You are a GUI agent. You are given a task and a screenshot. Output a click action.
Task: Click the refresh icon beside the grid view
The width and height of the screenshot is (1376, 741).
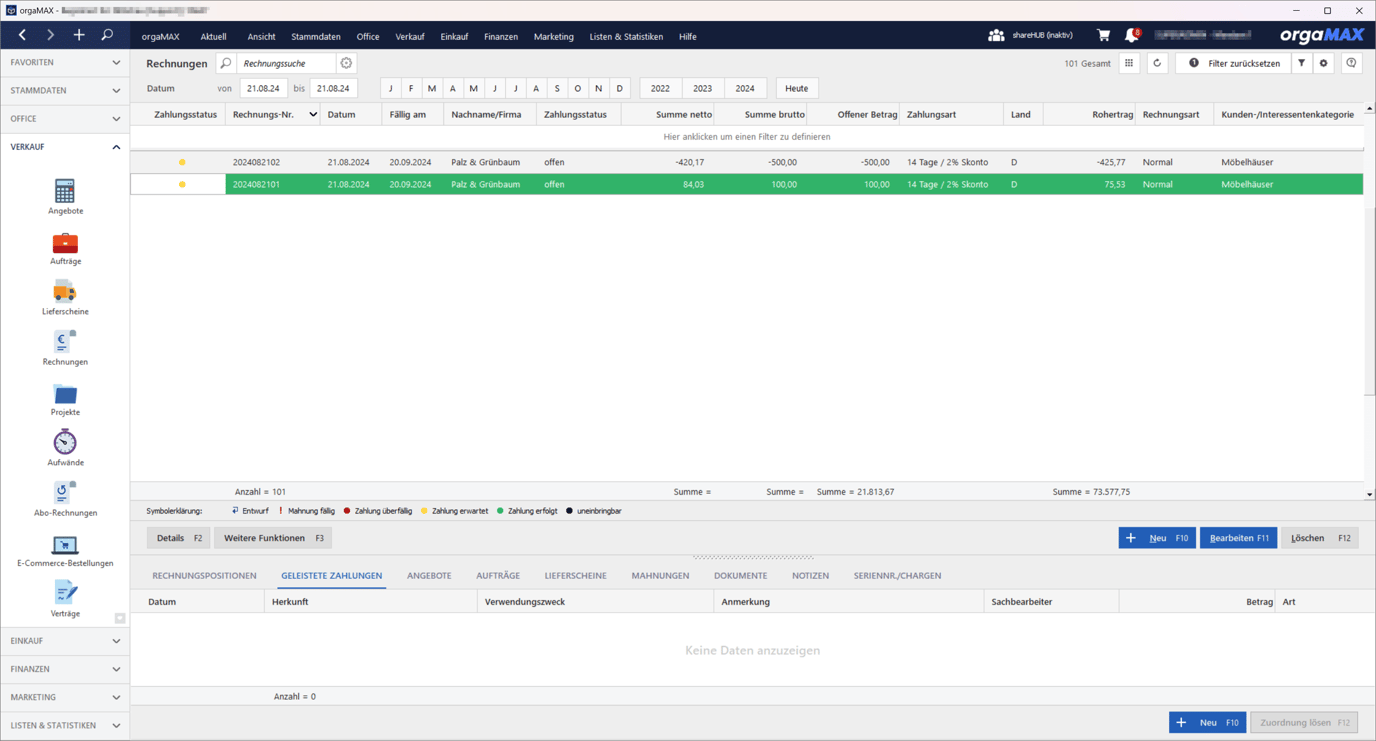tap(1157, 63)
